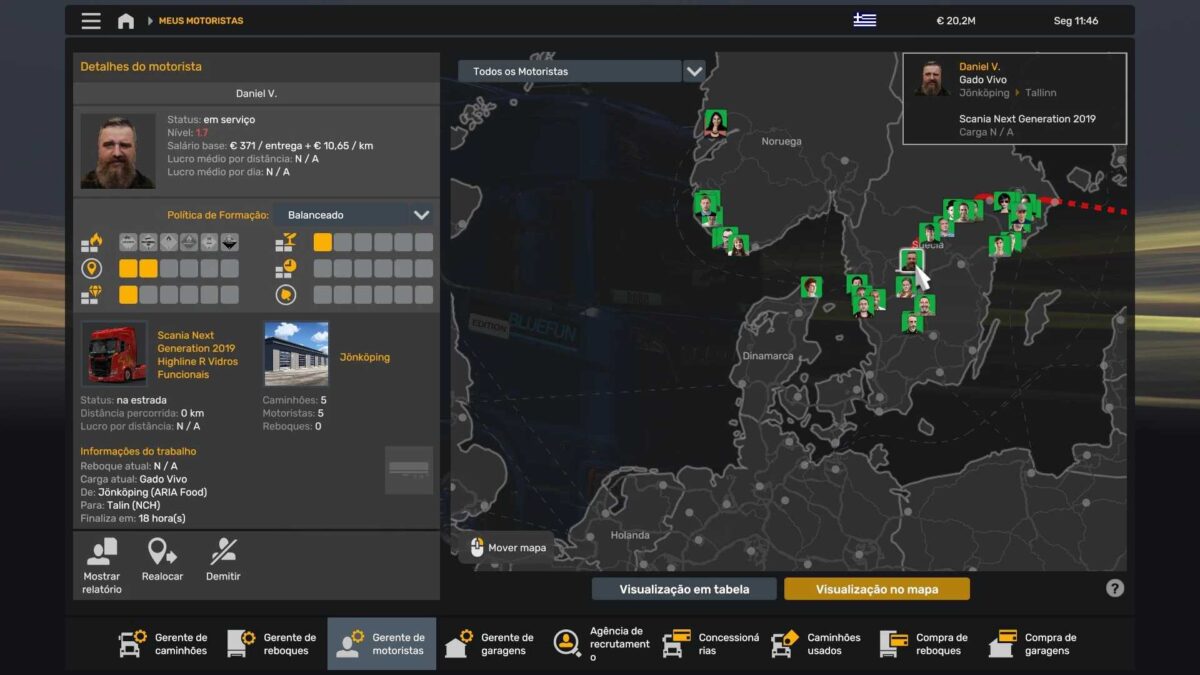Open the Gerente de garagens tab
1200x675 pixels.
[x=490, y=644]
